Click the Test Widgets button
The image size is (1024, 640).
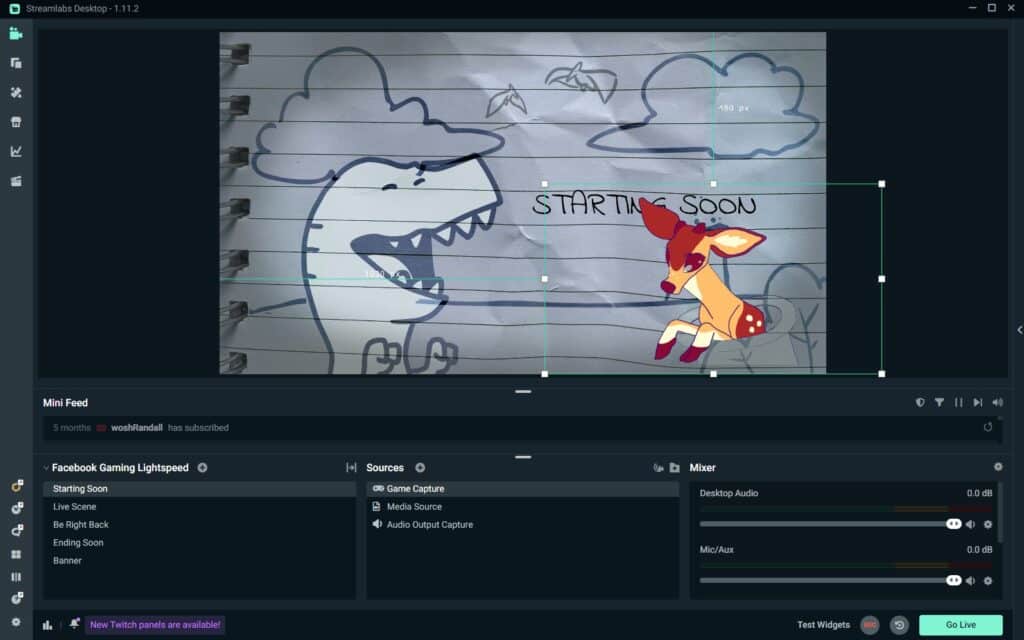(824, 625)
